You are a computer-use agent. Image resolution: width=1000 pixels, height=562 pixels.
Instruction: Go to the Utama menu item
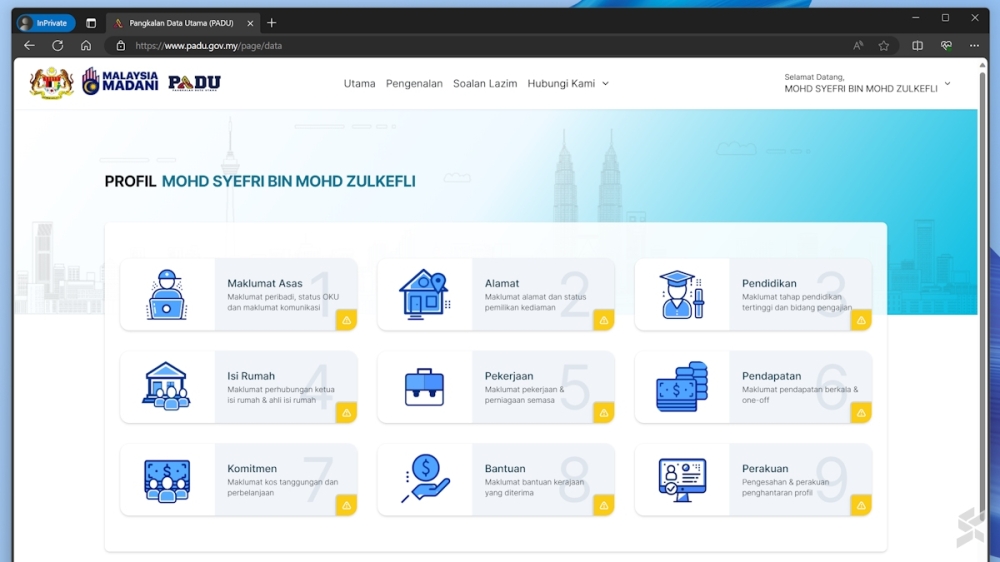click(x=359, y=84)
